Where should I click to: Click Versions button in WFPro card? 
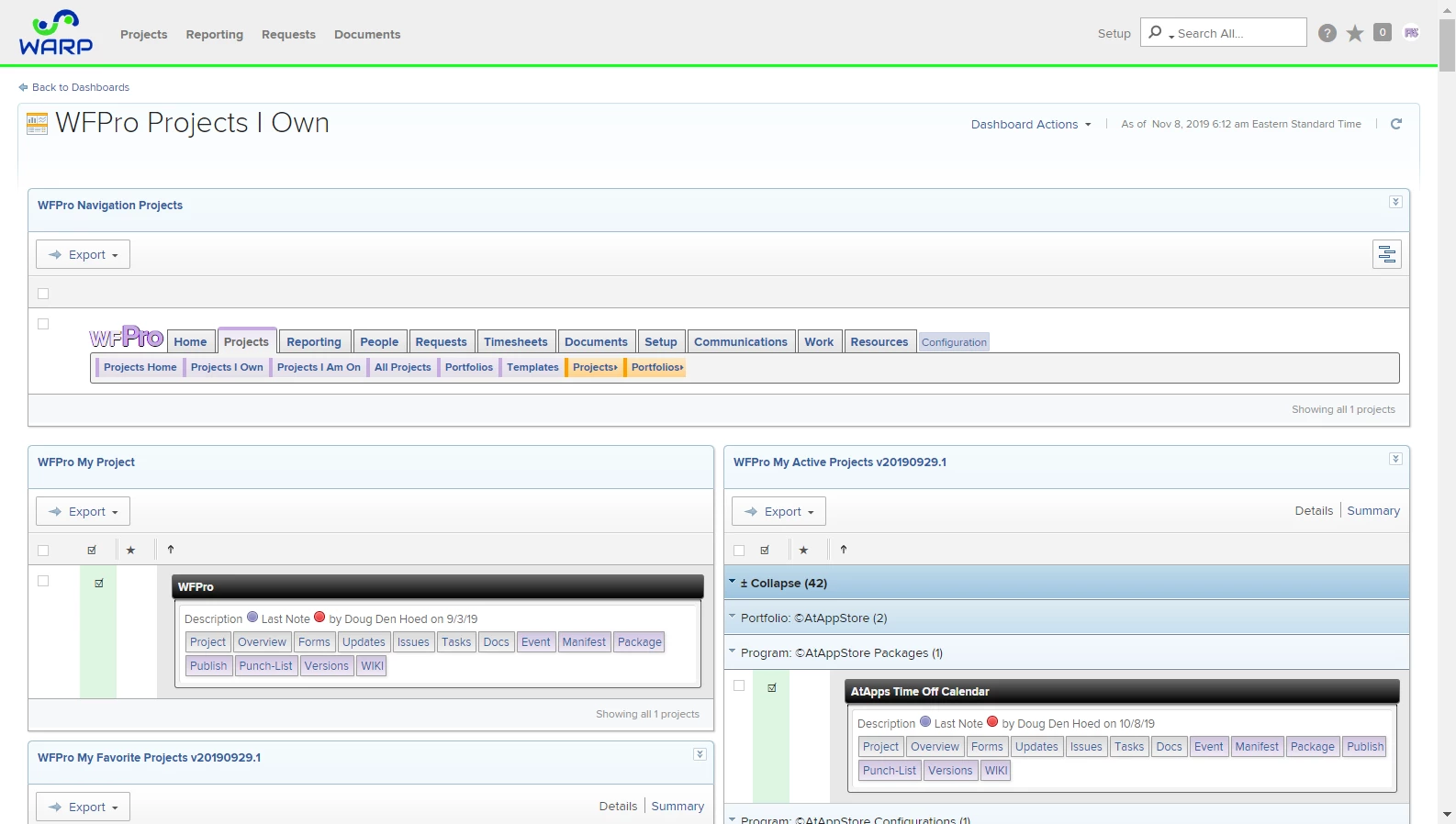pos(327,665)
